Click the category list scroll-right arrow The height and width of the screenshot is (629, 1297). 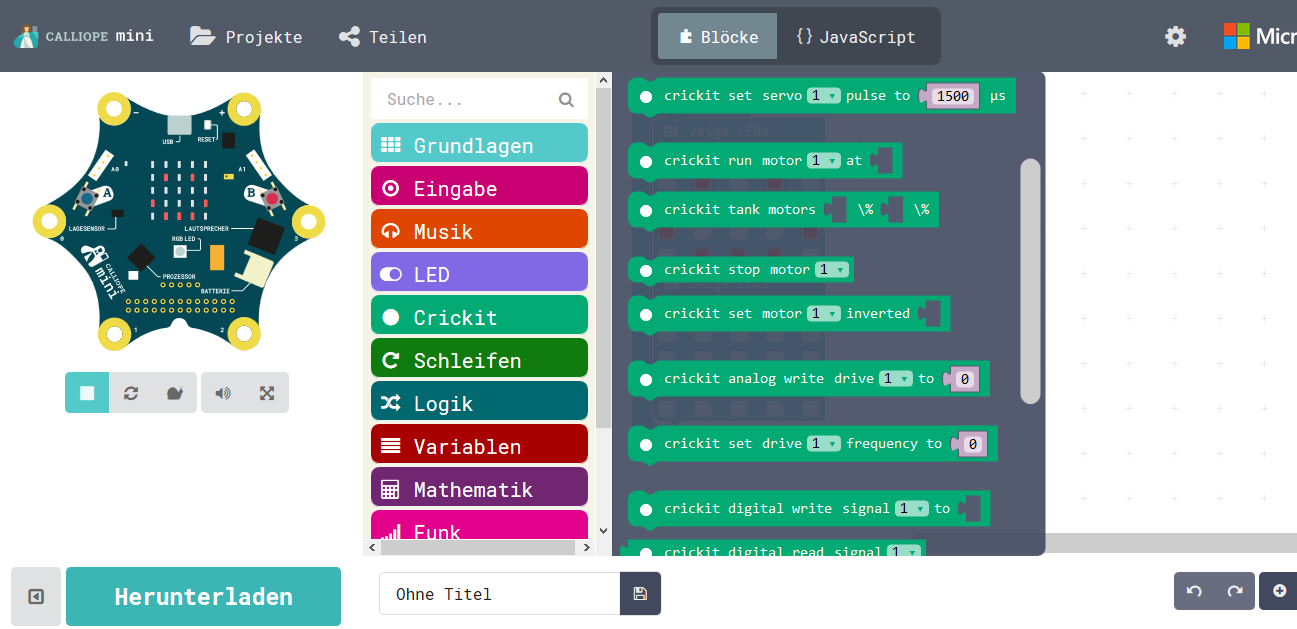tap(589, 547)
